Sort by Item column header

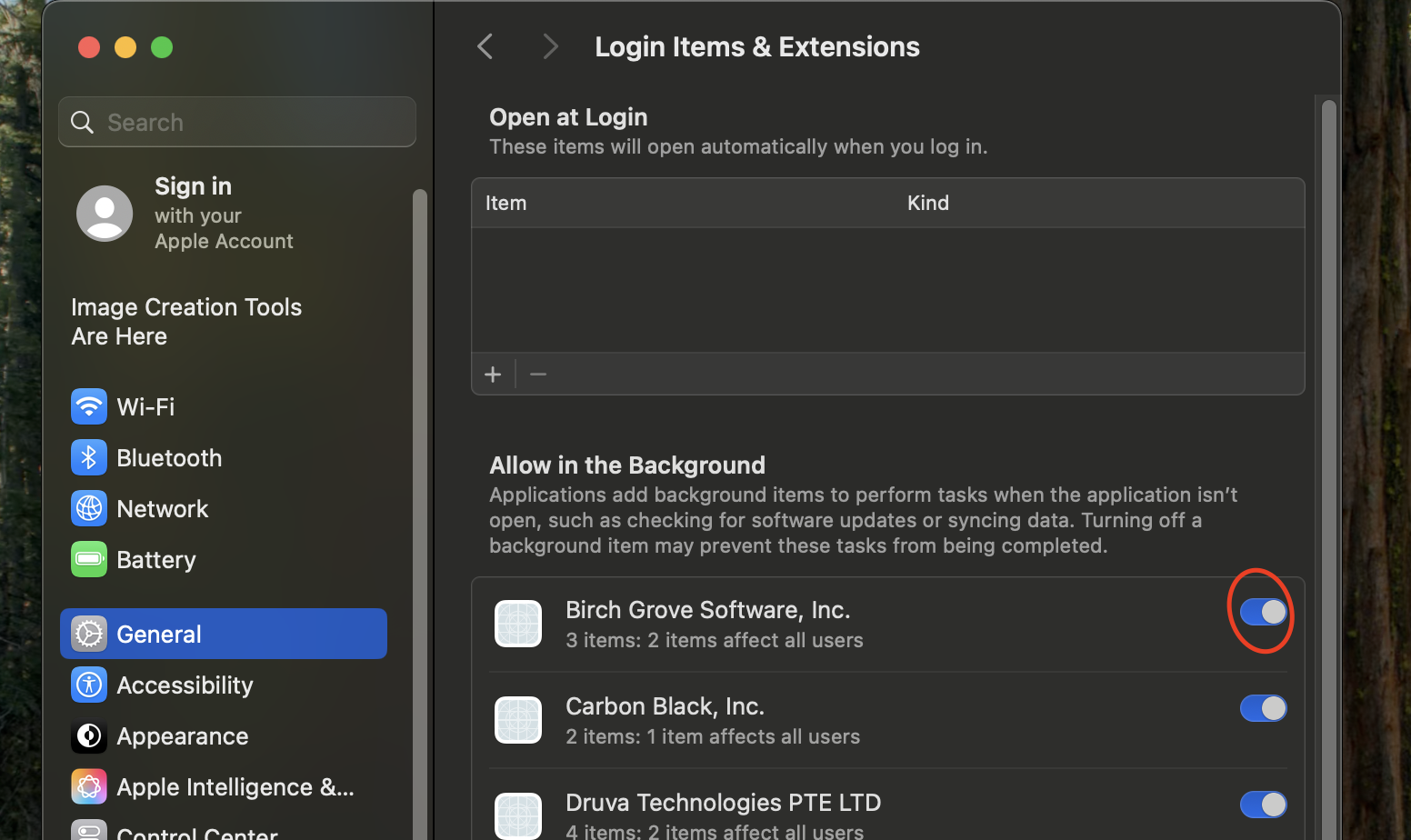pos(505,203)
